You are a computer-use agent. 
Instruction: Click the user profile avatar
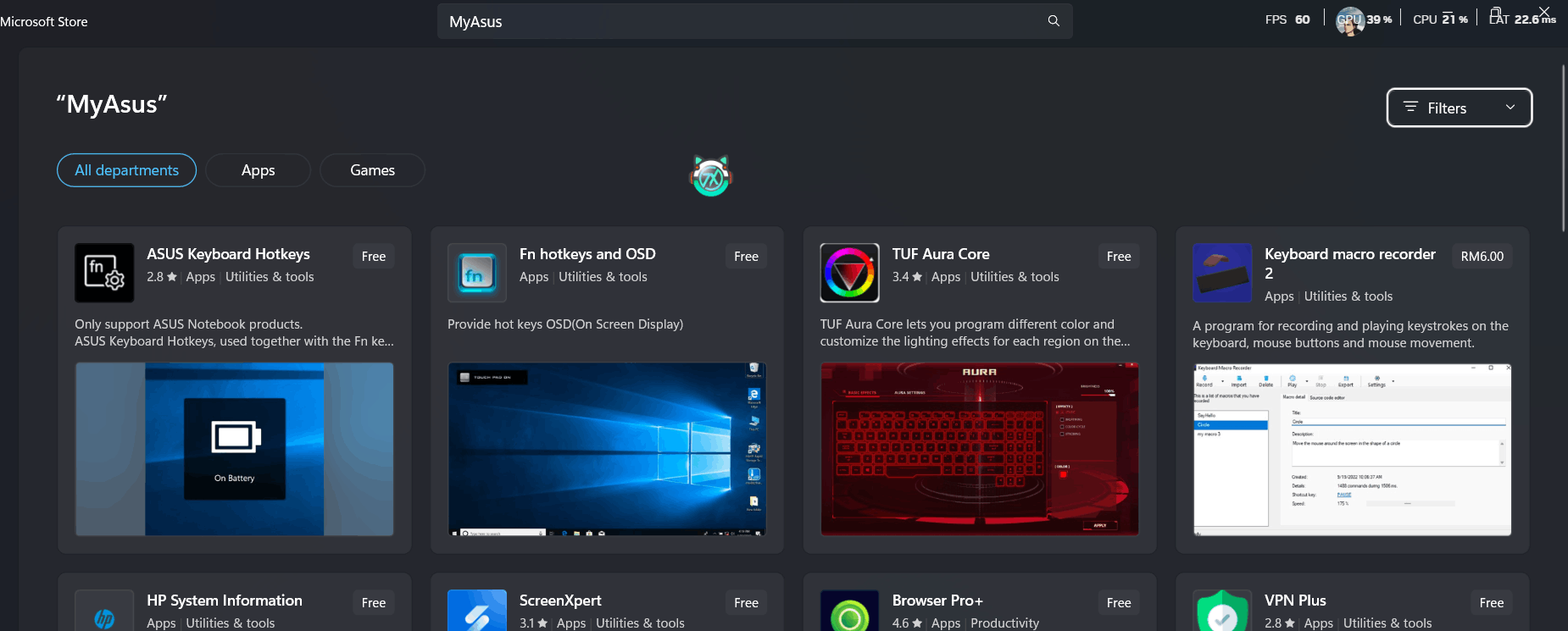[x=1349, y=21]
